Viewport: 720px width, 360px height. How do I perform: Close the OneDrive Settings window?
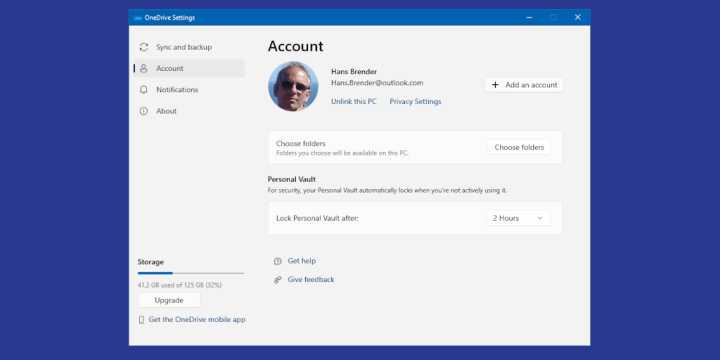[578, 17]
